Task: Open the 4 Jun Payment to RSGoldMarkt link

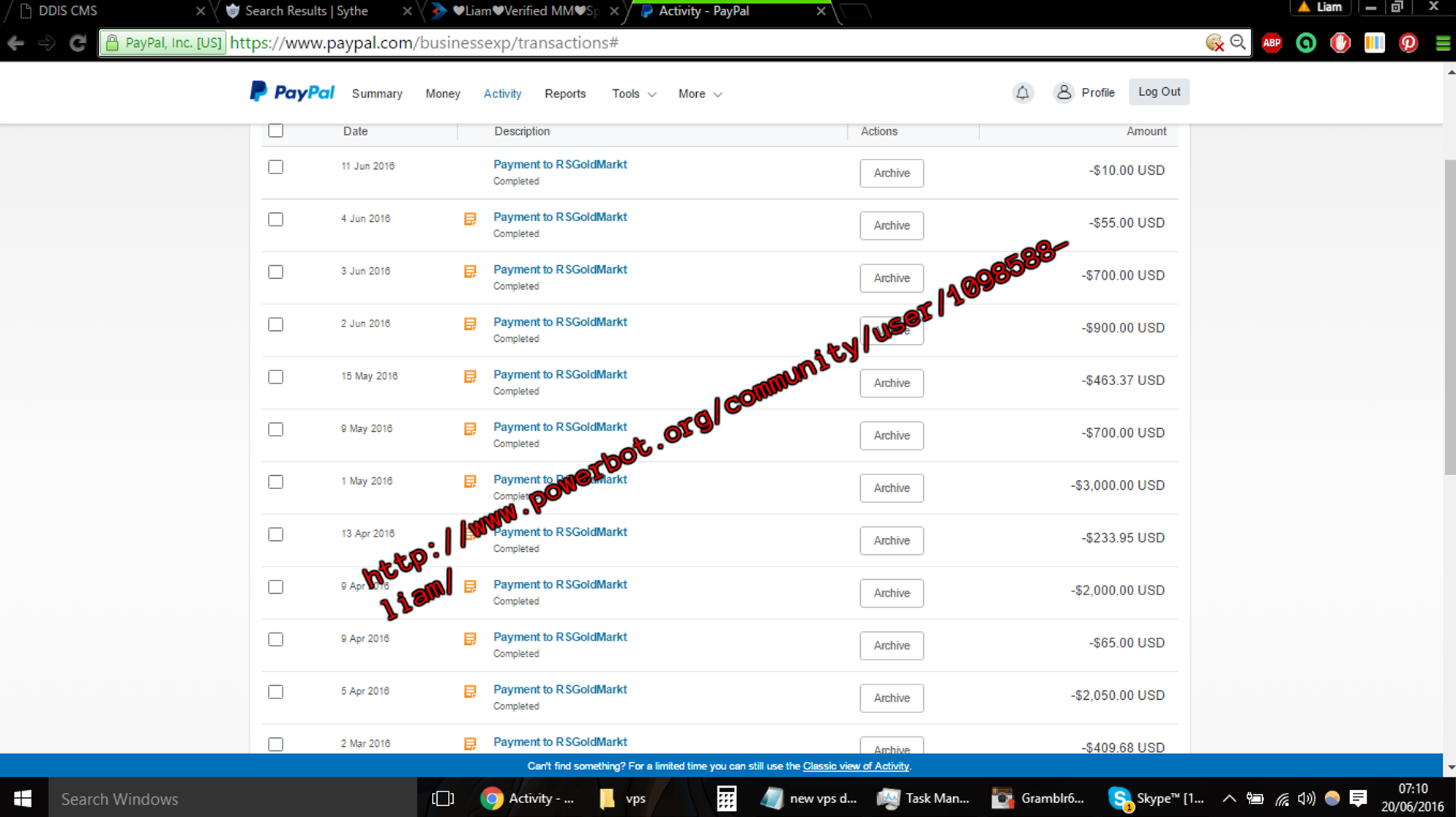Action: point(560,217)
